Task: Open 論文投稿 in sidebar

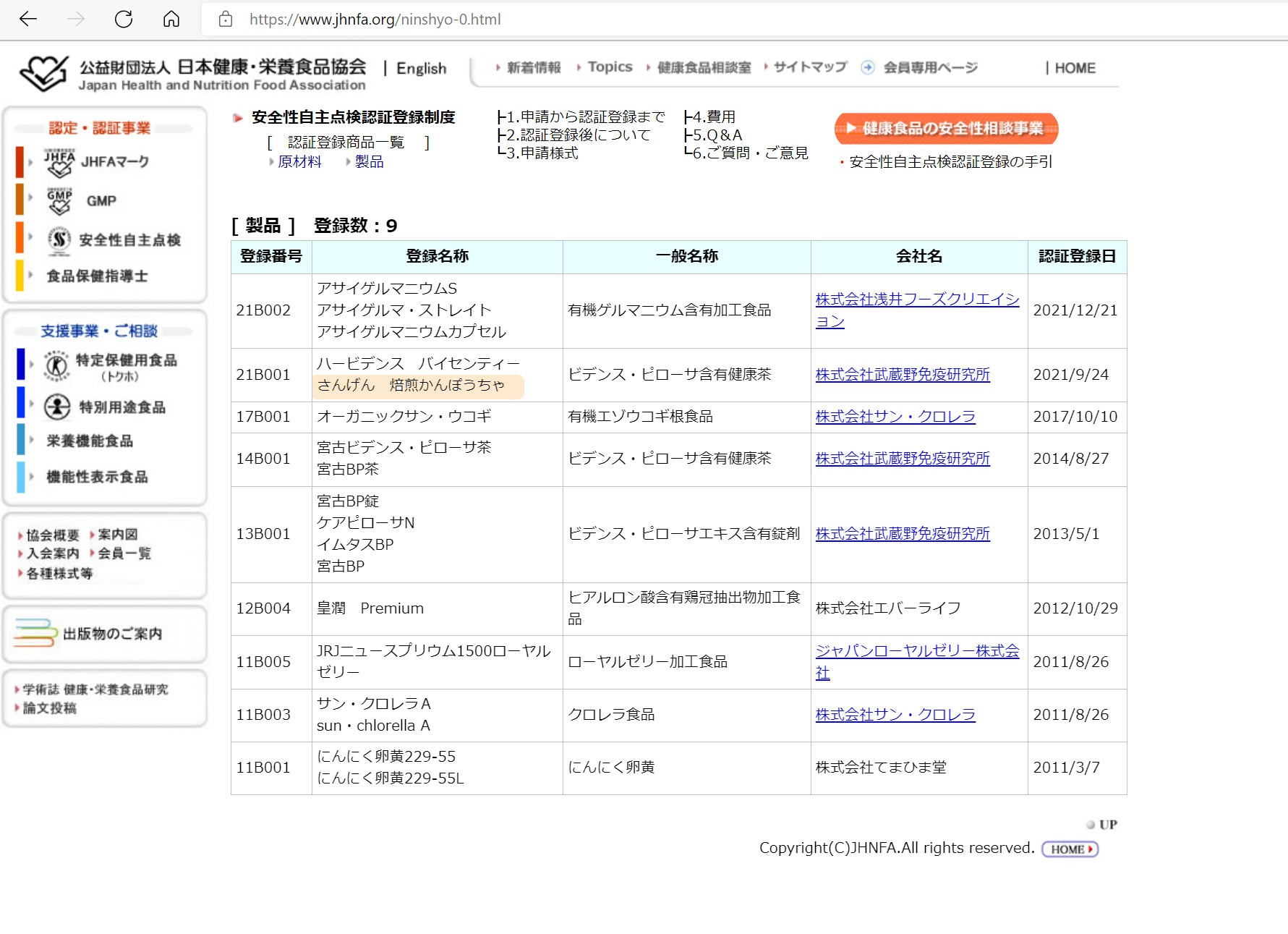Action: coord(49,708)
